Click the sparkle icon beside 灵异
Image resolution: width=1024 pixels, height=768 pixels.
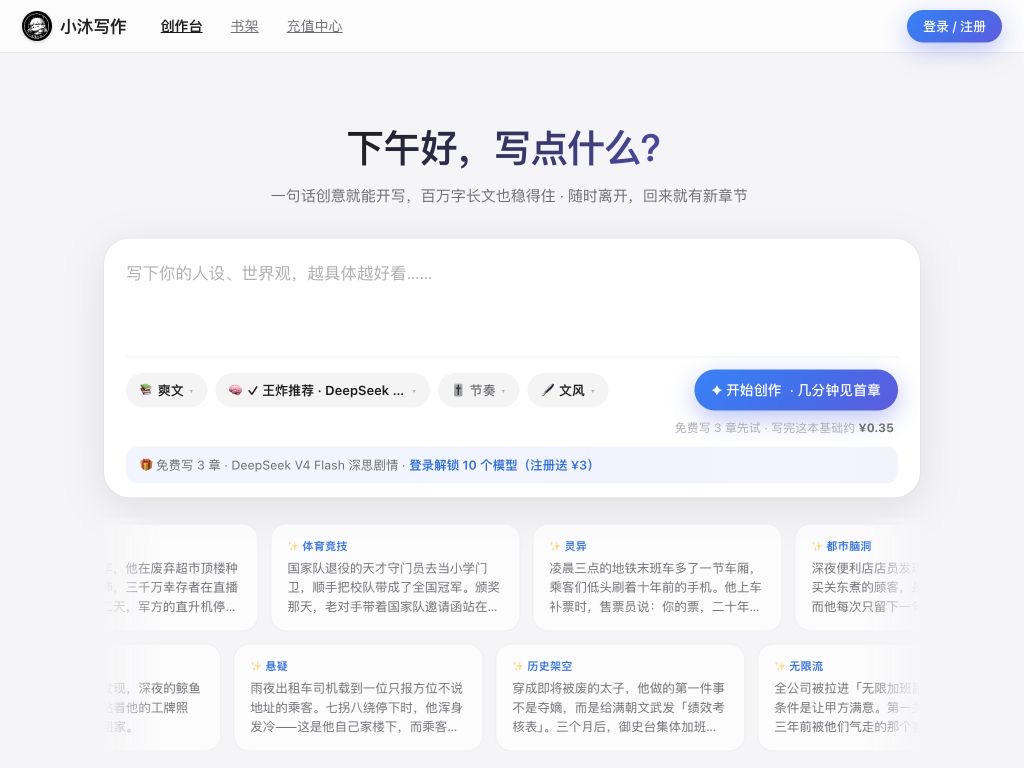coord(555,546)
